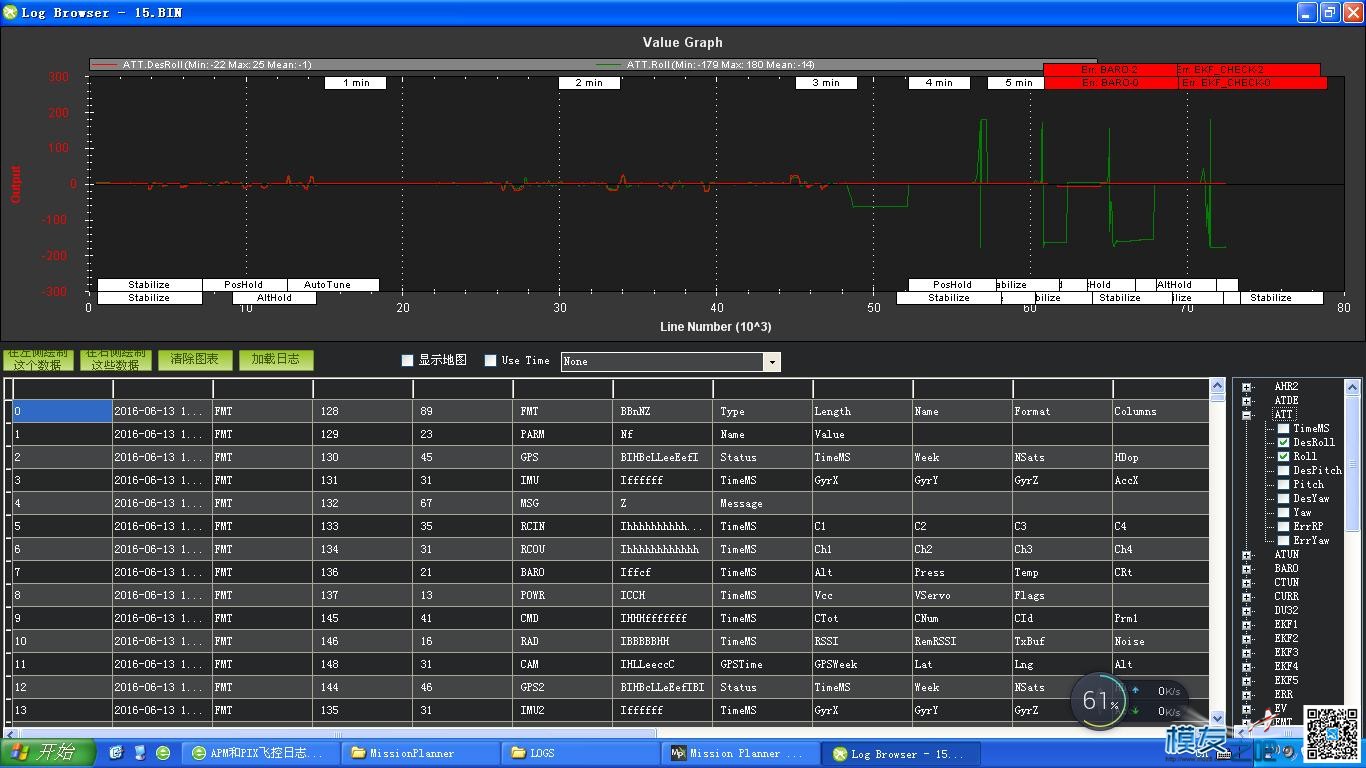
Task: Click the tree panel scroll-up arrow
Action: [1353, 386]
